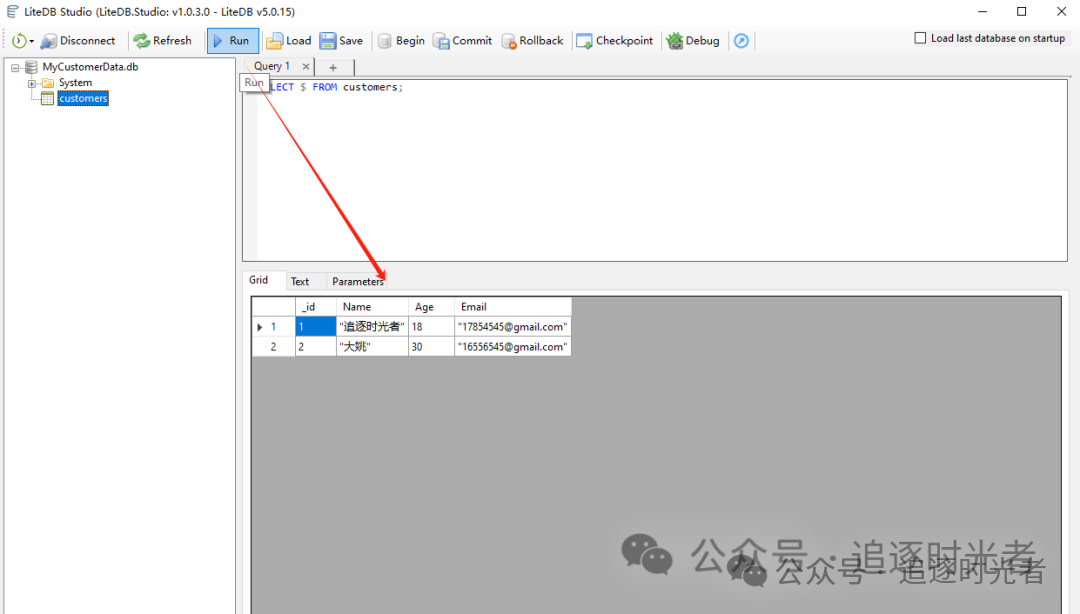Load a query file
This screenshot has width=1080, height=614.
pyautogui.click(x=289, y=41)
